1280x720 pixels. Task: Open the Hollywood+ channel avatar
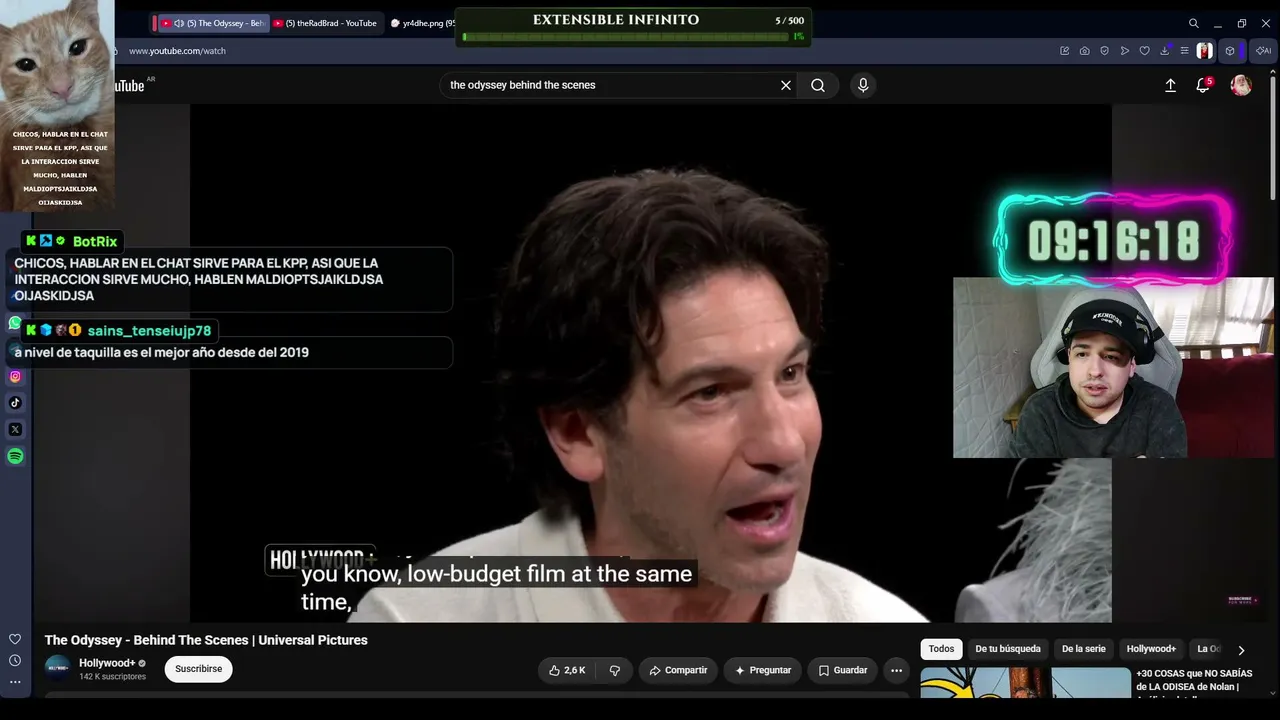click(58, 669)
